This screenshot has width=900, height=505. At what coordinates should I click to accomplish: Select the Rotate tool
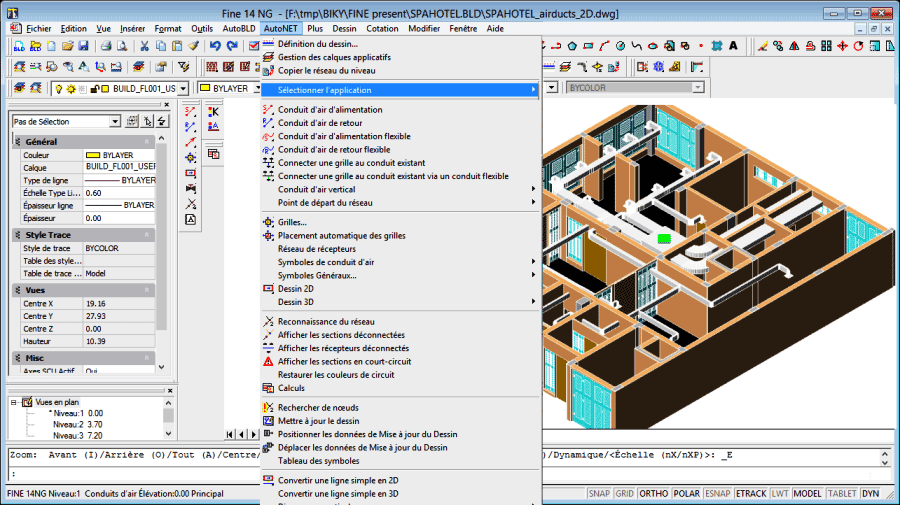click(858, 46)
